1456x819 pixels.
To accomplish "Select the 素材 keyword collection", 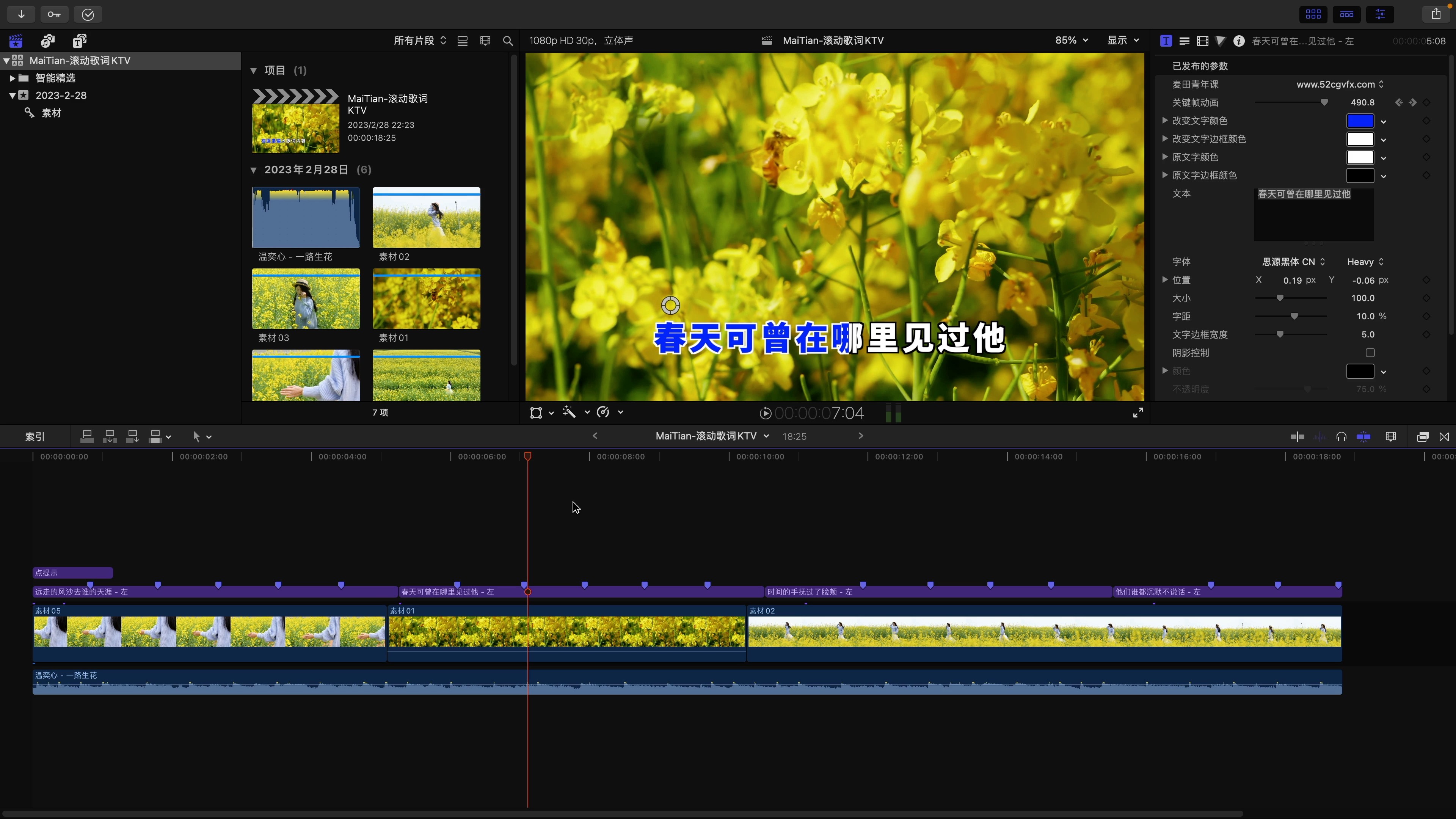I will (51, 113).
